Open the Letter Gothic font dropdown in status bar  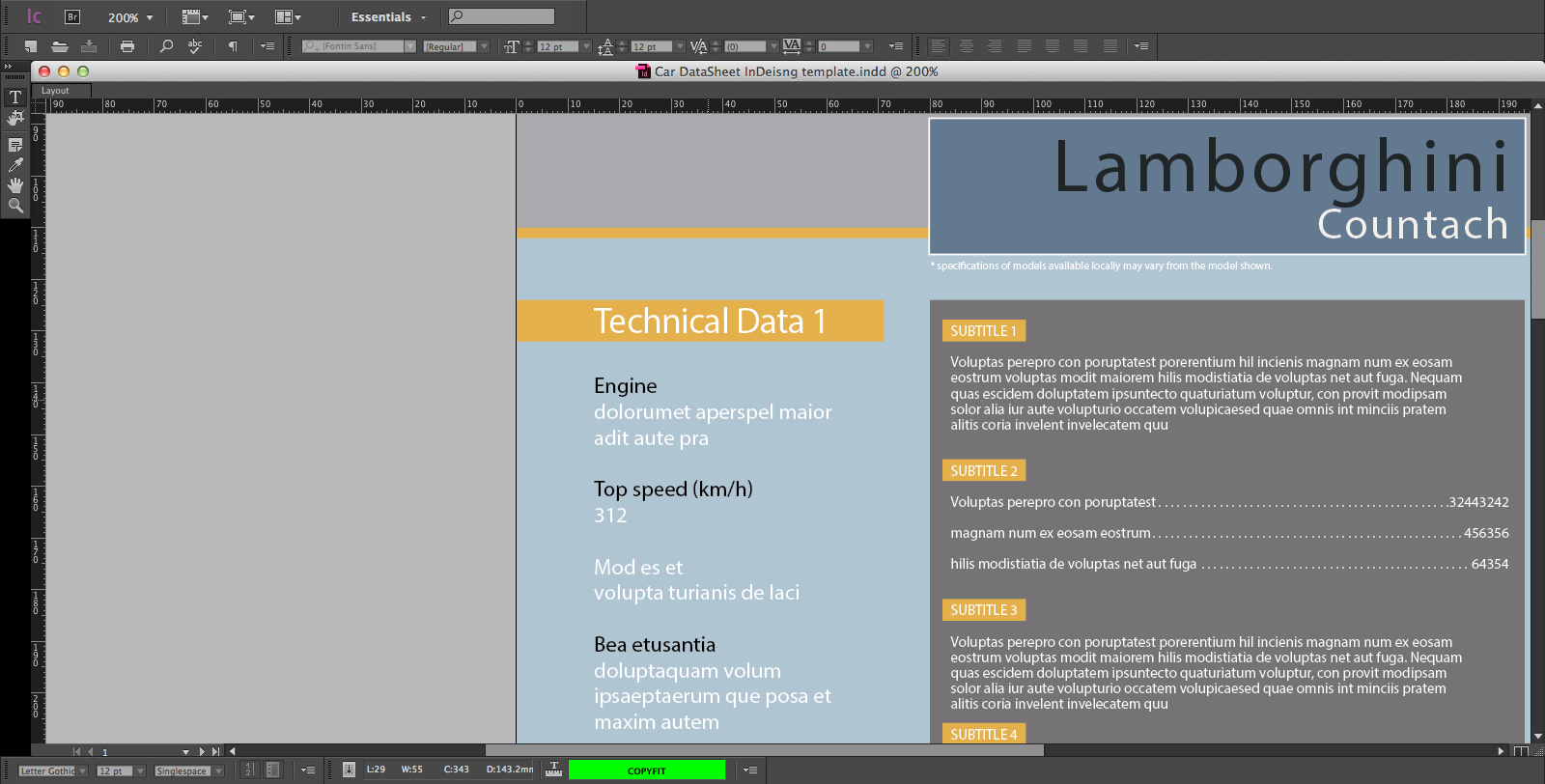pos(82,770)
